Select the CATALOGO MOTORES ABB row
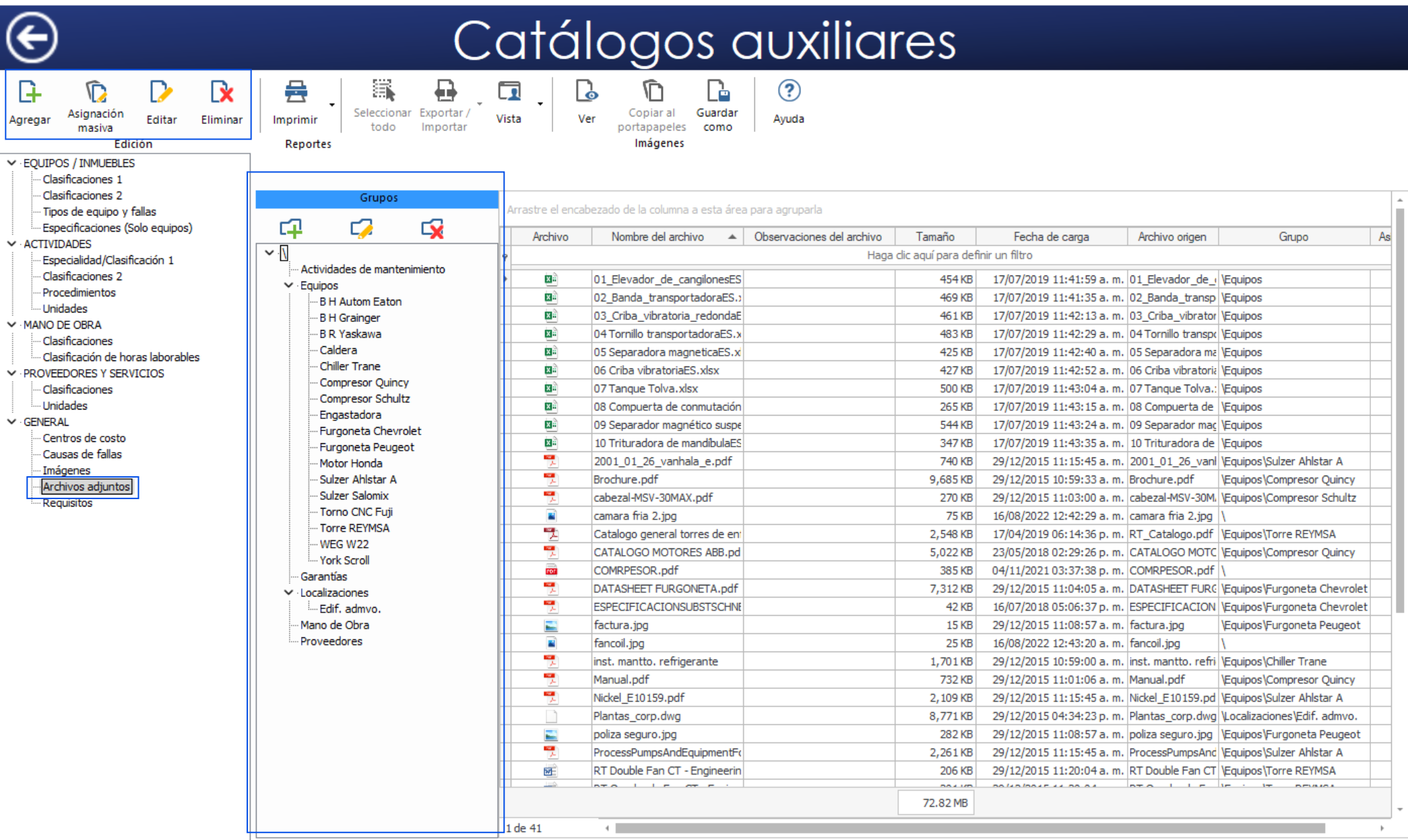Viewport: 1408px width, 840px height. [x=949, y=552]
